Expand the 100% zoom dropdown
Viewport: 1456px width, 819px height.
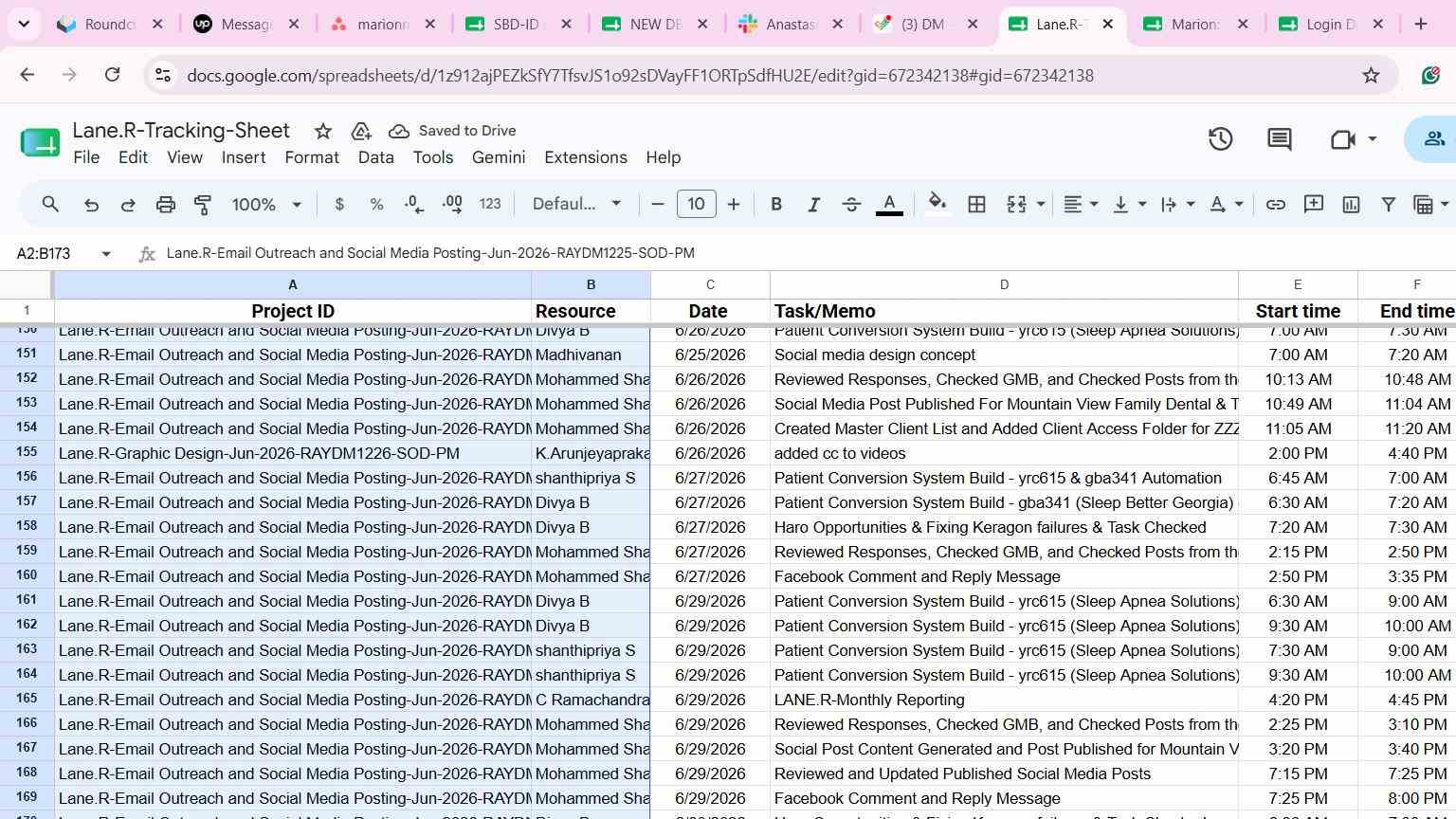tap(267, 204)
